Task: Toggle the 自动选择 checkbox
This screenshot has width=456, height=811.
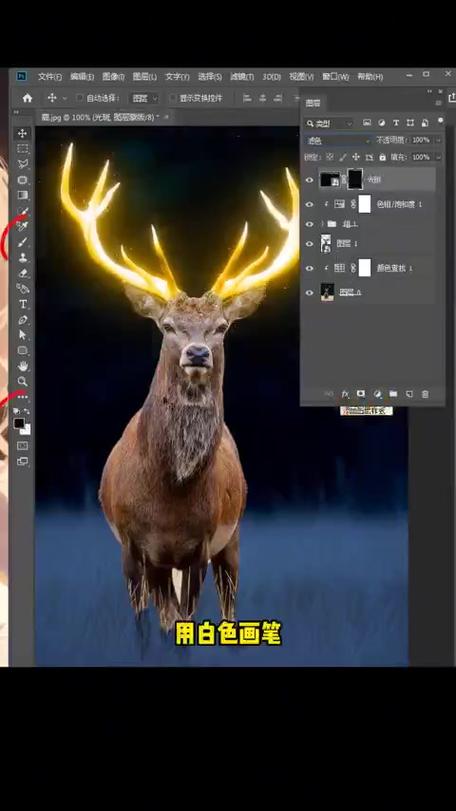Action: 80,98
